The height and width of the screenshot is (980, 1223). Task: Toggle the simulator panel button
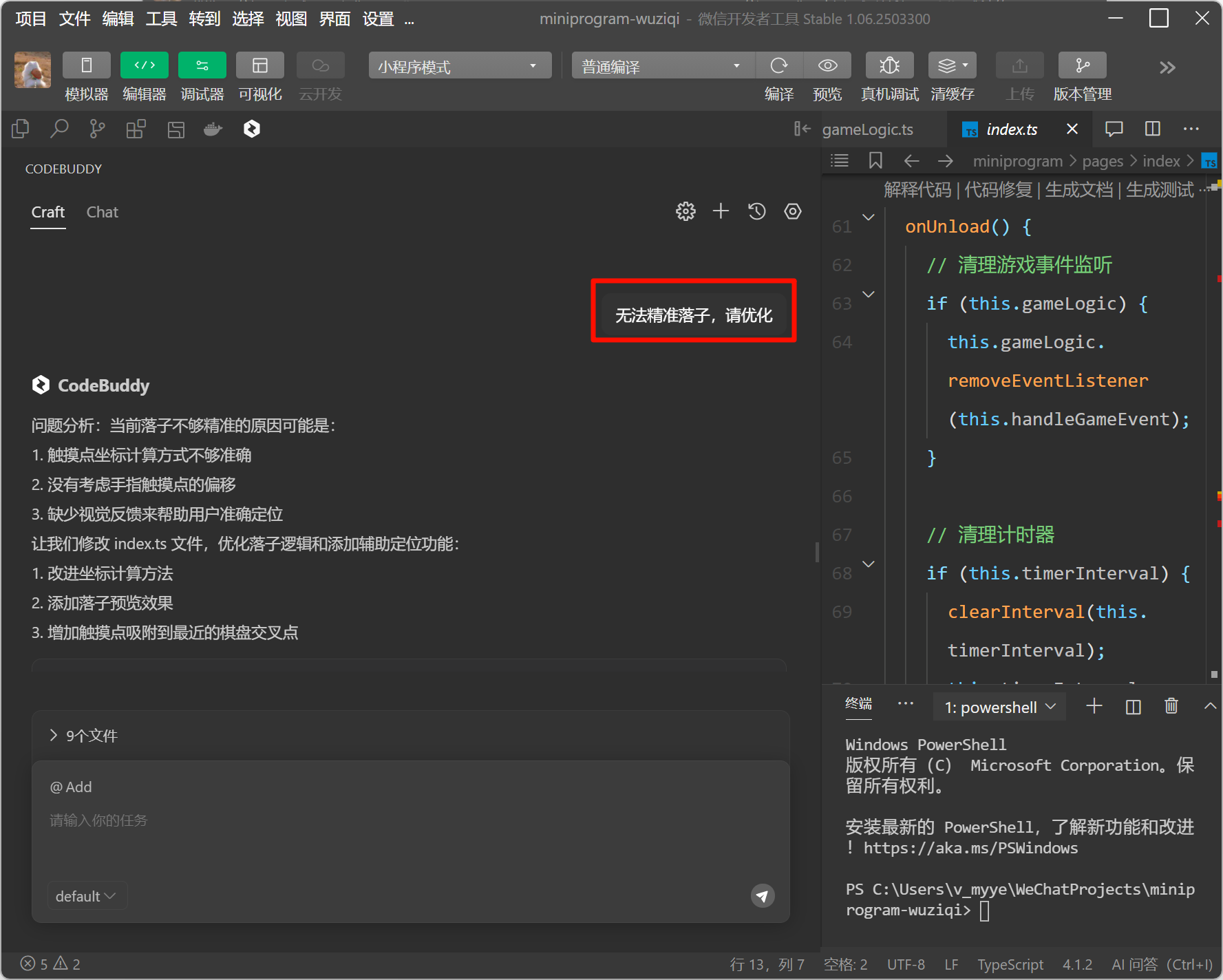87,66
